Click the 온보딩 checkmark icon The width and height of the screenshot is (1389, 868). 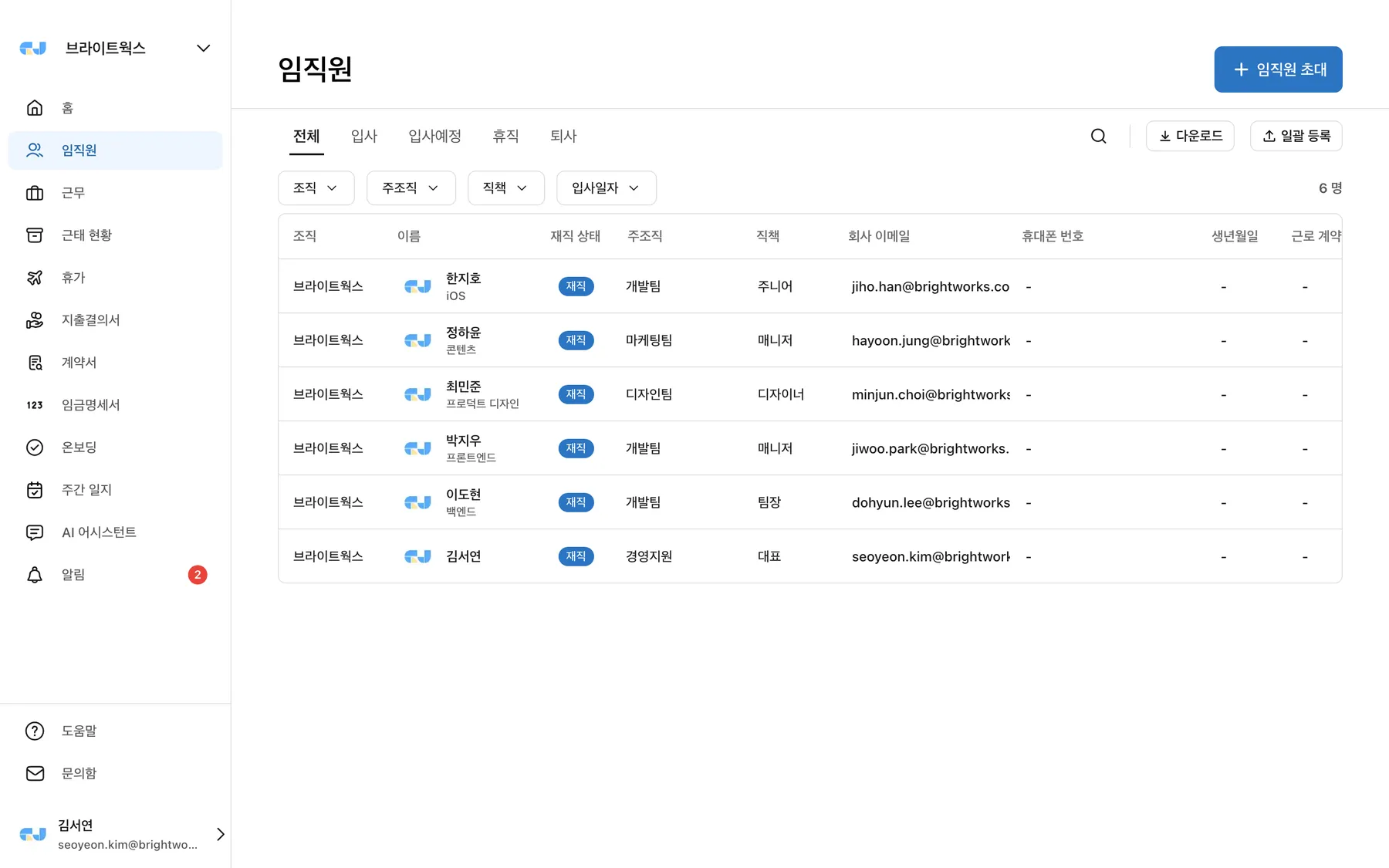[x=35, y=448]
